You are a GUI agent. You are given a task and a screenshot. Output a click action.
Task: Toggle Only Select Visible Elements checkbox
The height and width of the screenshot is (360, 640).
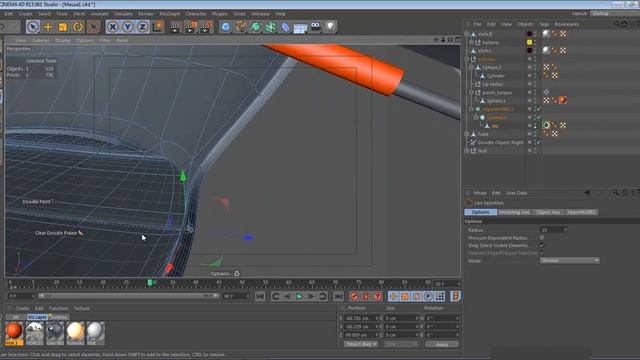point(542,245)
